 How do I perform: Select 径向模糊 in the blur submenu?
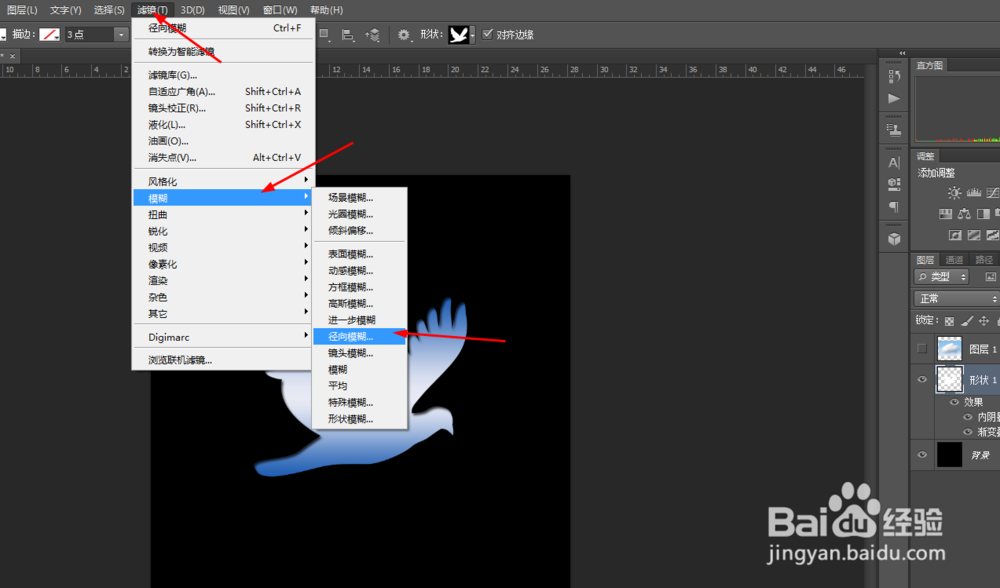[358, 336]
